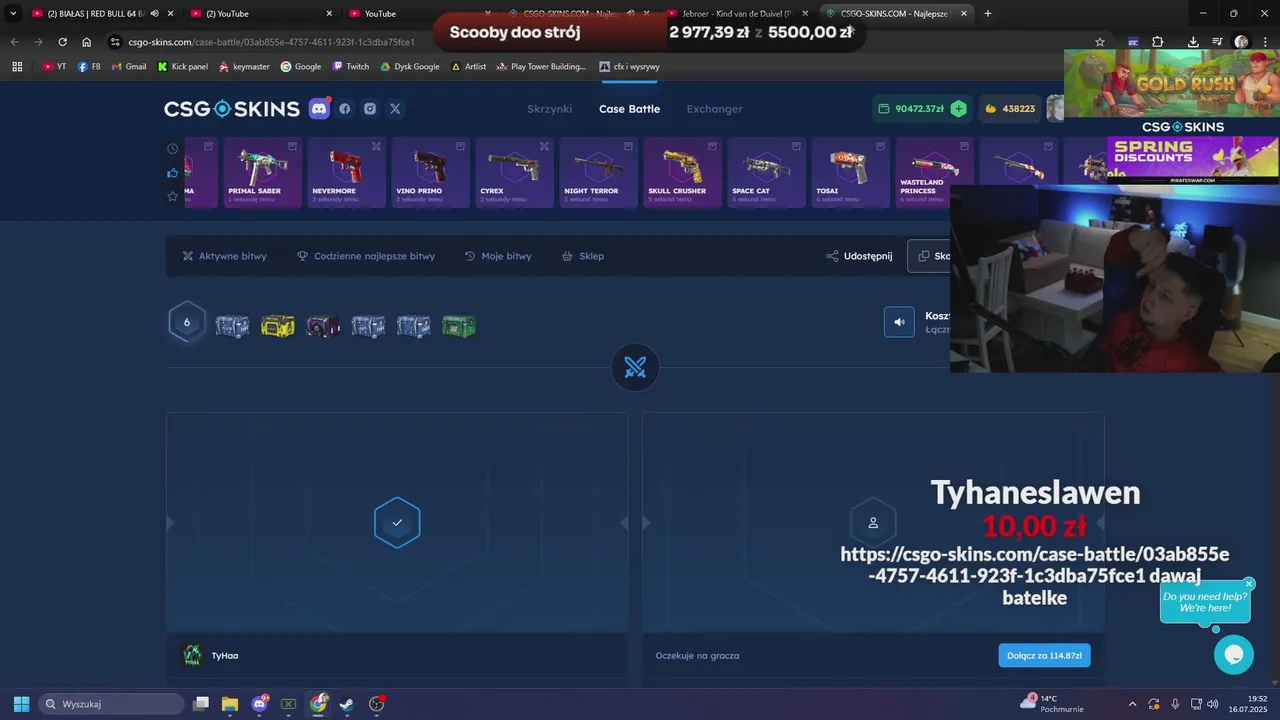Open Discord from the taskbar

point(260,704)
